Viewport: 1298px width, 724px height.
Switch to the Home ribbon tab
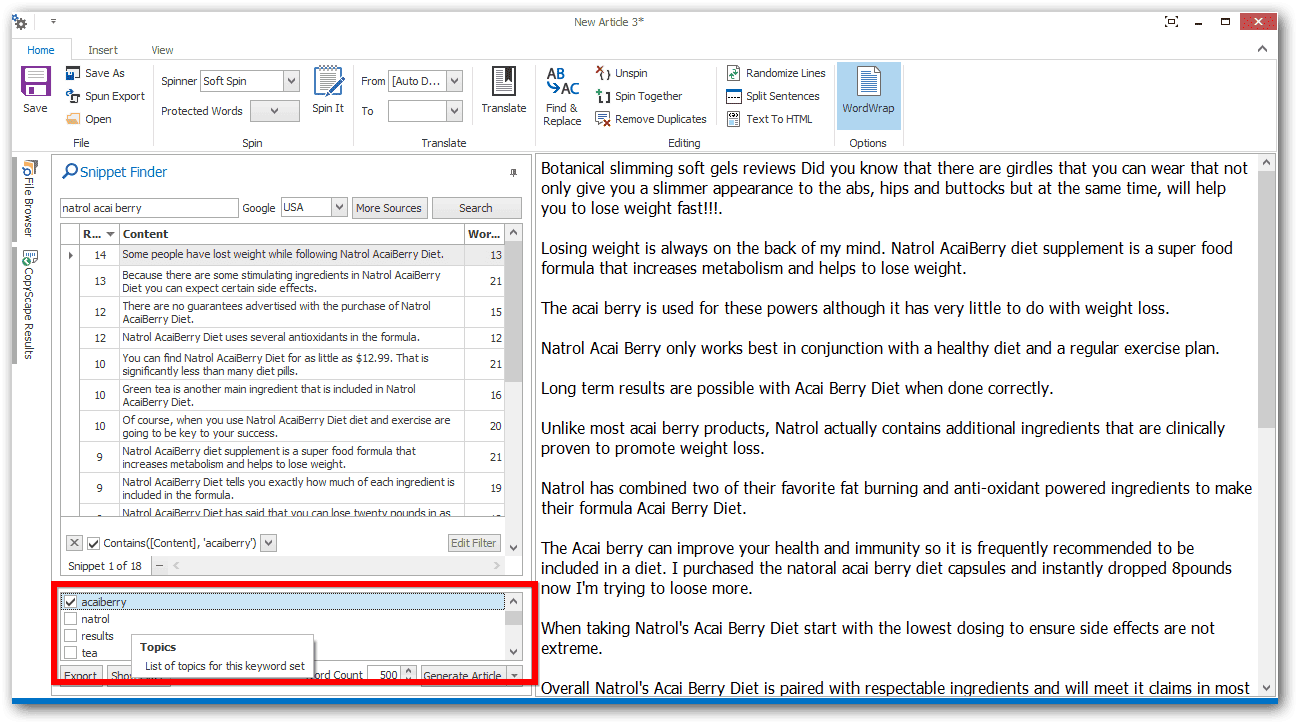click(41, 50)
